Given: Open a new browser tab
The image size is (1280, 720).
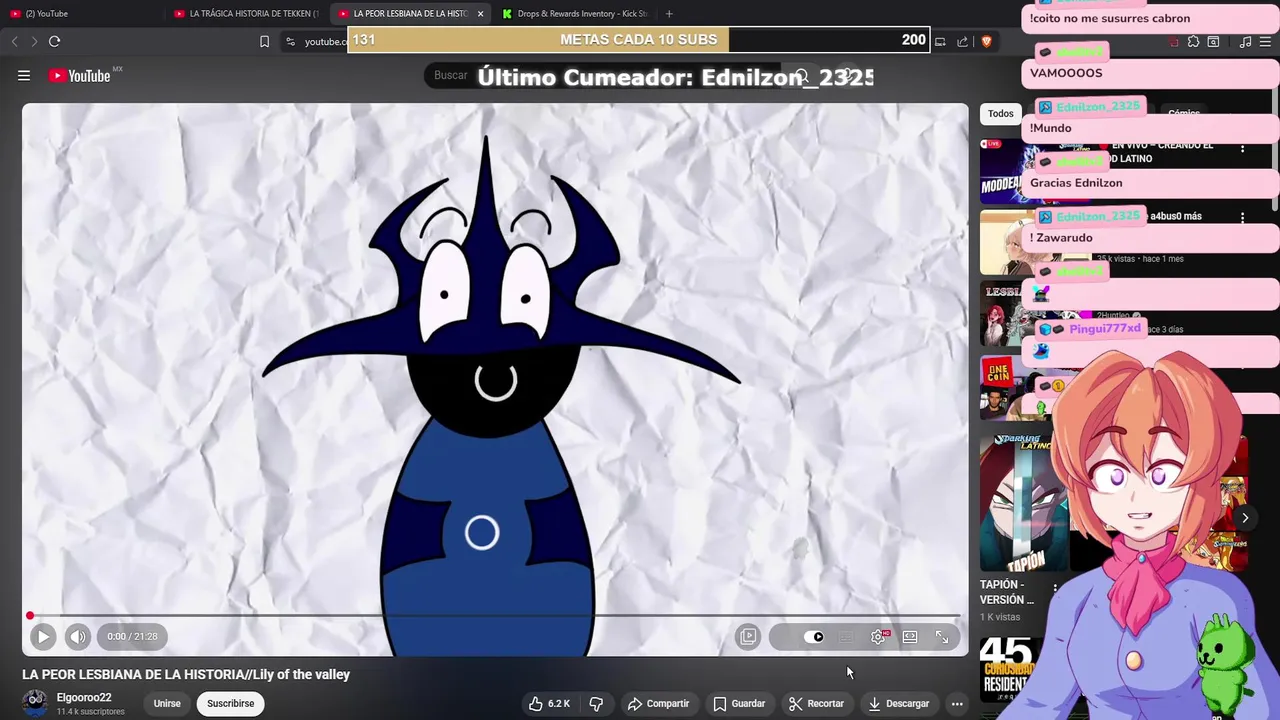Looking at the screenshot, I should click(669, 14).
